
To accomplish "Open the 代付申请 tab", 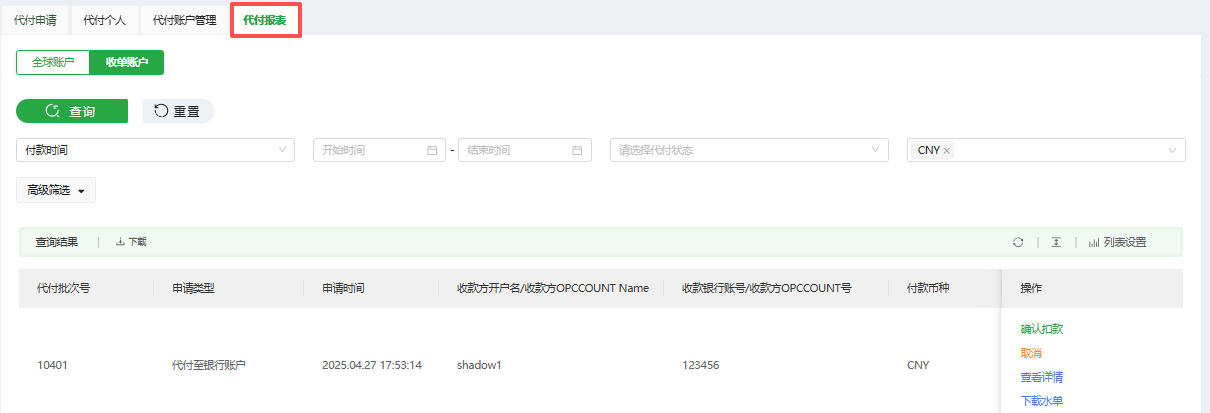I will [35, 20].
